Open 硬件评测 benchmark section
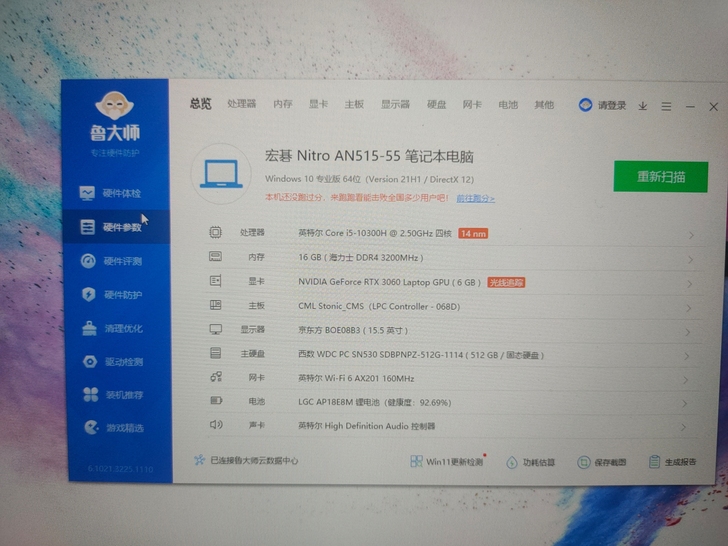Screen dimensions: 728x546 coord(111,261)
